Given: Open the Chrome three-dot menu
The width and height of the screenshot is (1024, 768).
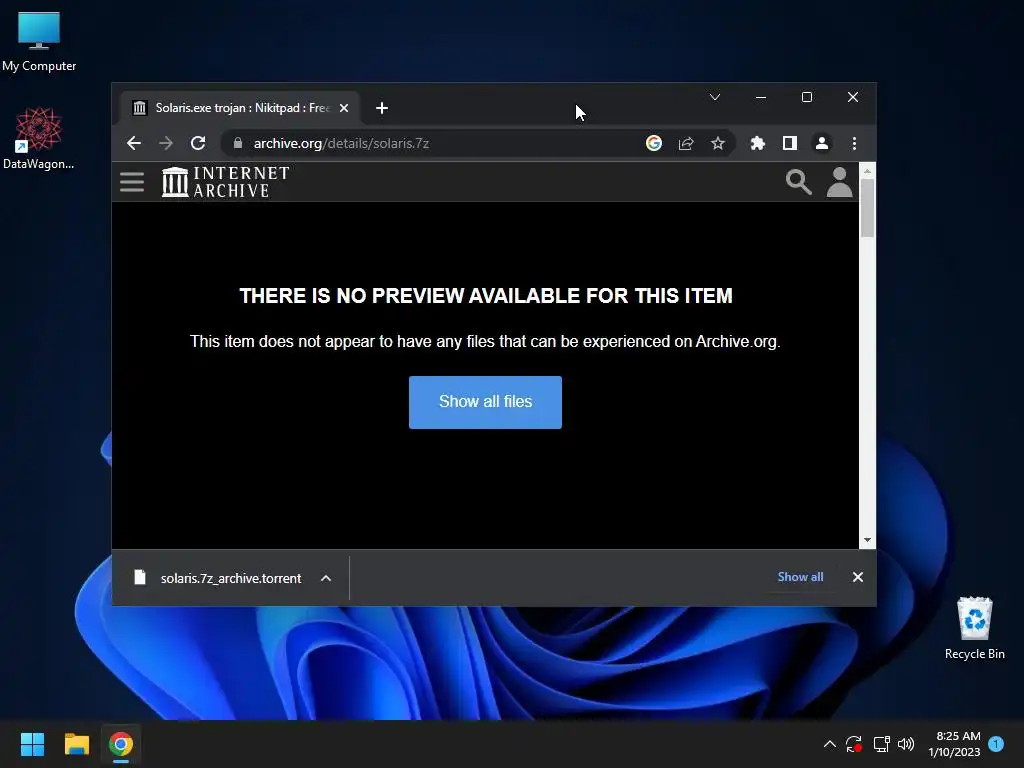Looking at the screenshot, I should 854,143.
